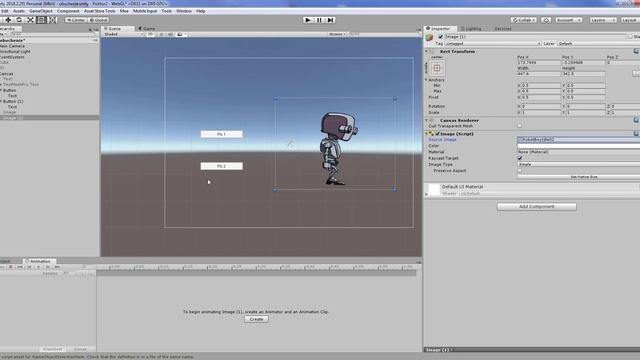Toggle Global handle rotation button
640x360 pixels.
(98, 20)
